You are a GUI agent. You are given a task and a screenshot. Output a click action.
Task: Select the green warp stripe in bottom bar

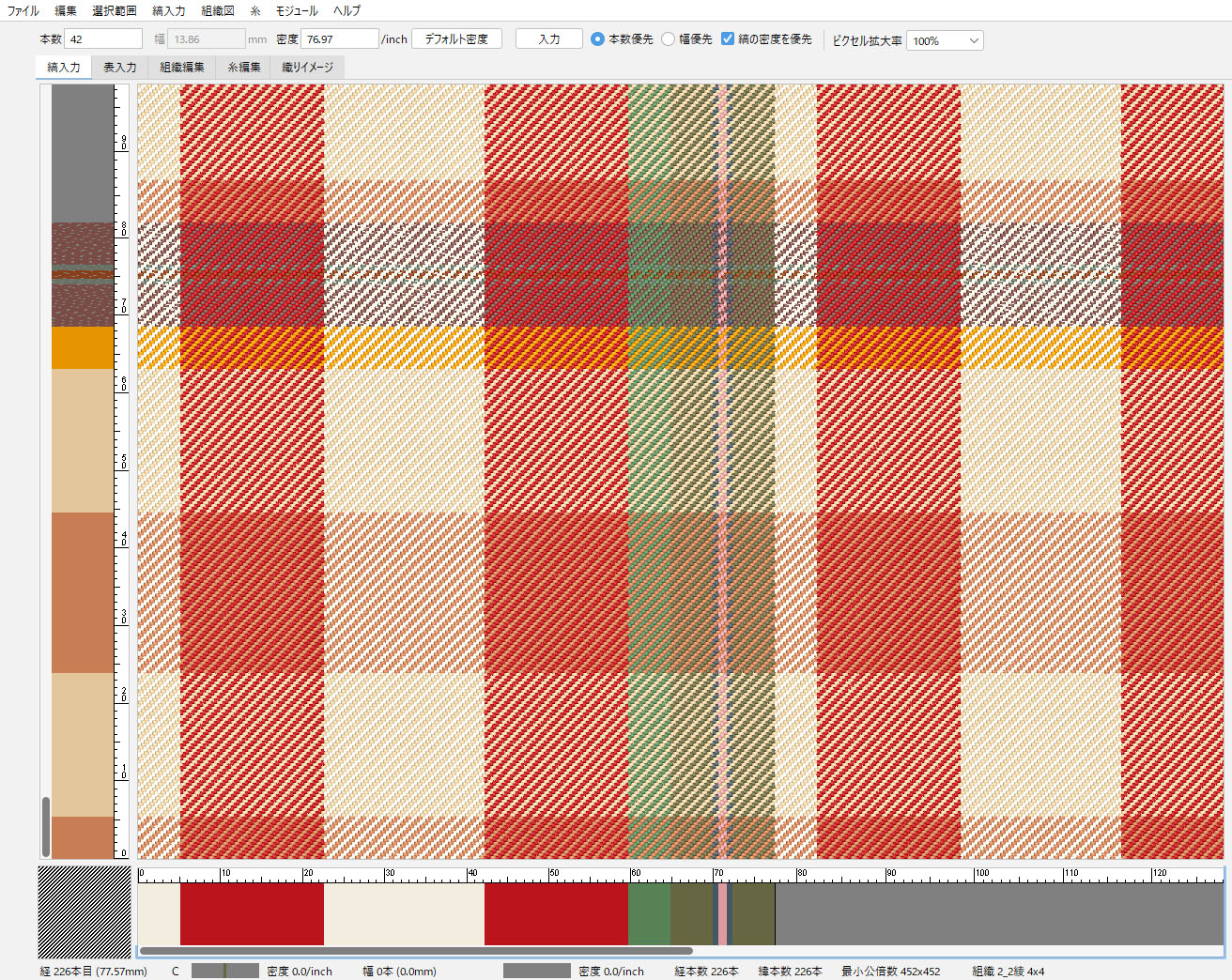(x=649, y=913)
